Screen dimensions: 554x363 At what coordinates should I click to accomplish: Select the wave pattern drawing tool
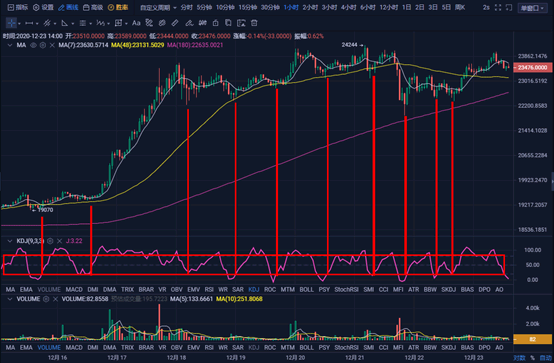tap(100, 23)
